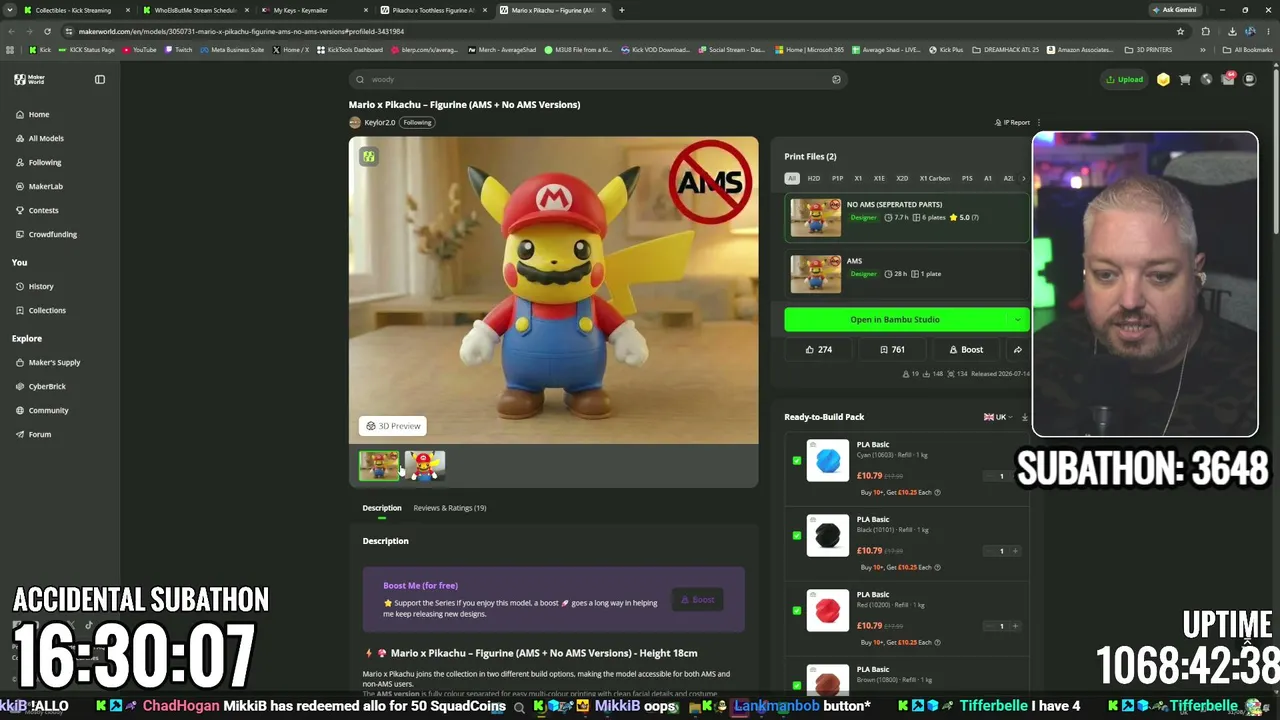Viewport: 1280px width, 720px height.
Task: Expand the browser tab search dropdown
Action: point(11,10)
